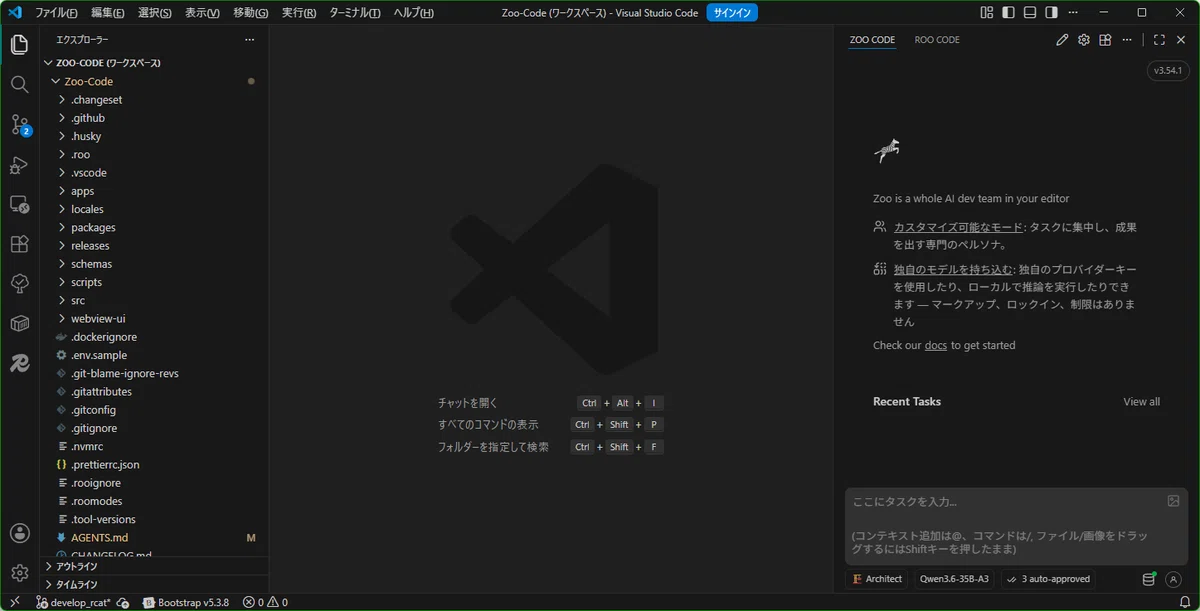Open the Roo Code kangaroo icon in activity bar

point(19,363)
